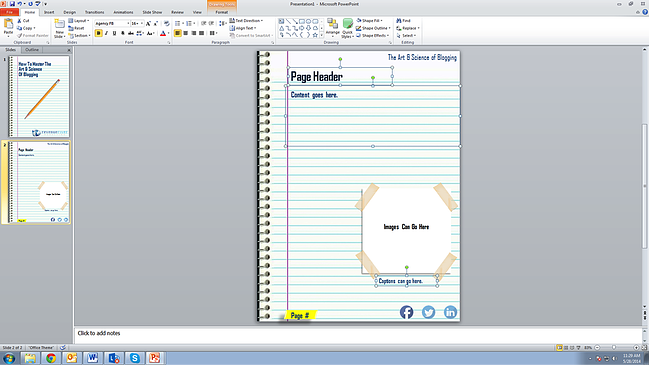Open the Quick Styles gallery icon
This screenshot has width=649, height=365.
[x=348, y=24]
